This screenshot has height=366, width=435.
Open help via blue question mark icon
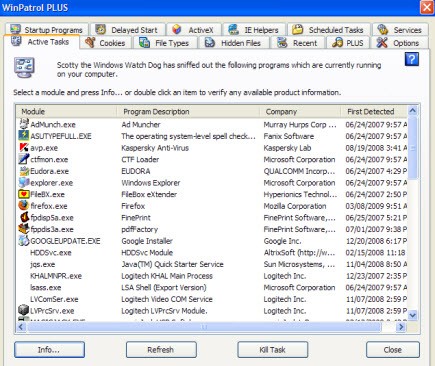point(412,59)
